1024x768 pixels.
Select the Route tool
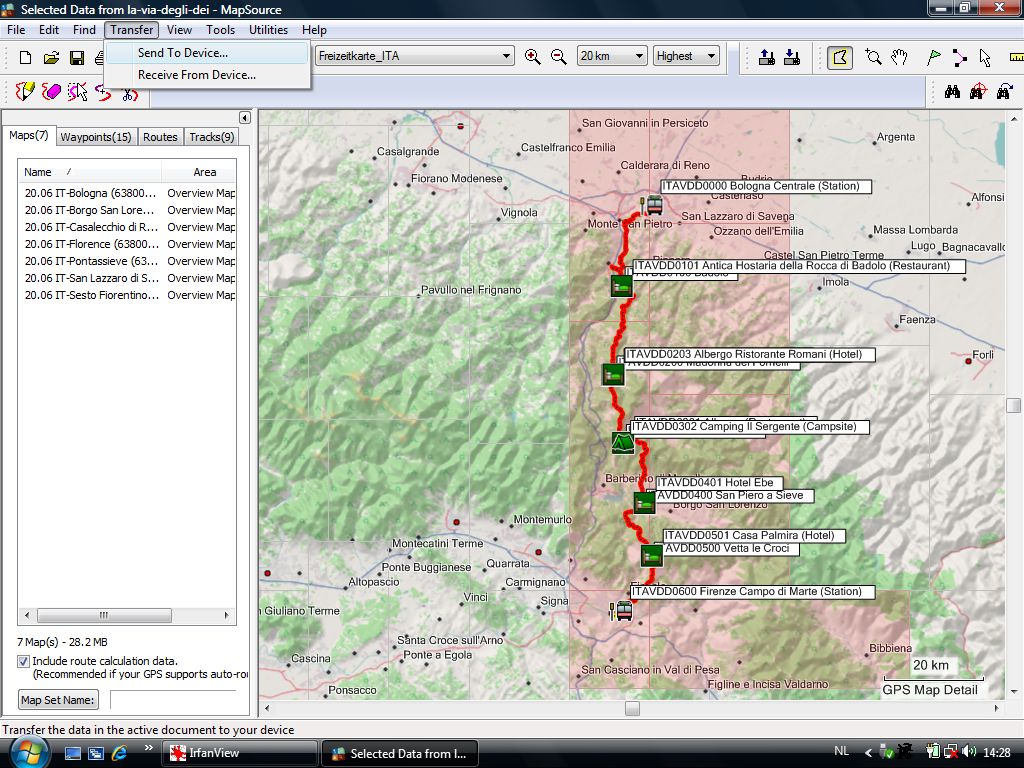[x=960, y=57]
